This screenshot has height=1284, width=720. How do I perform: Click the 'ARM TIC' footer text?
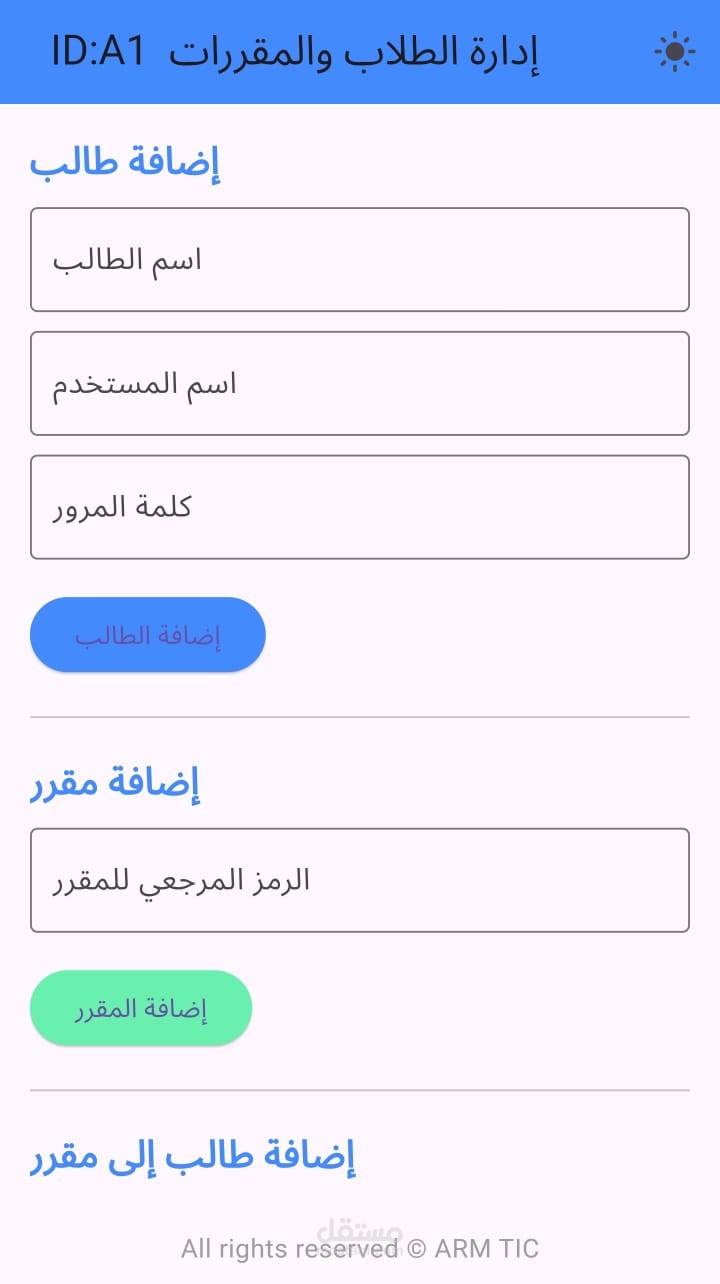487,1249
